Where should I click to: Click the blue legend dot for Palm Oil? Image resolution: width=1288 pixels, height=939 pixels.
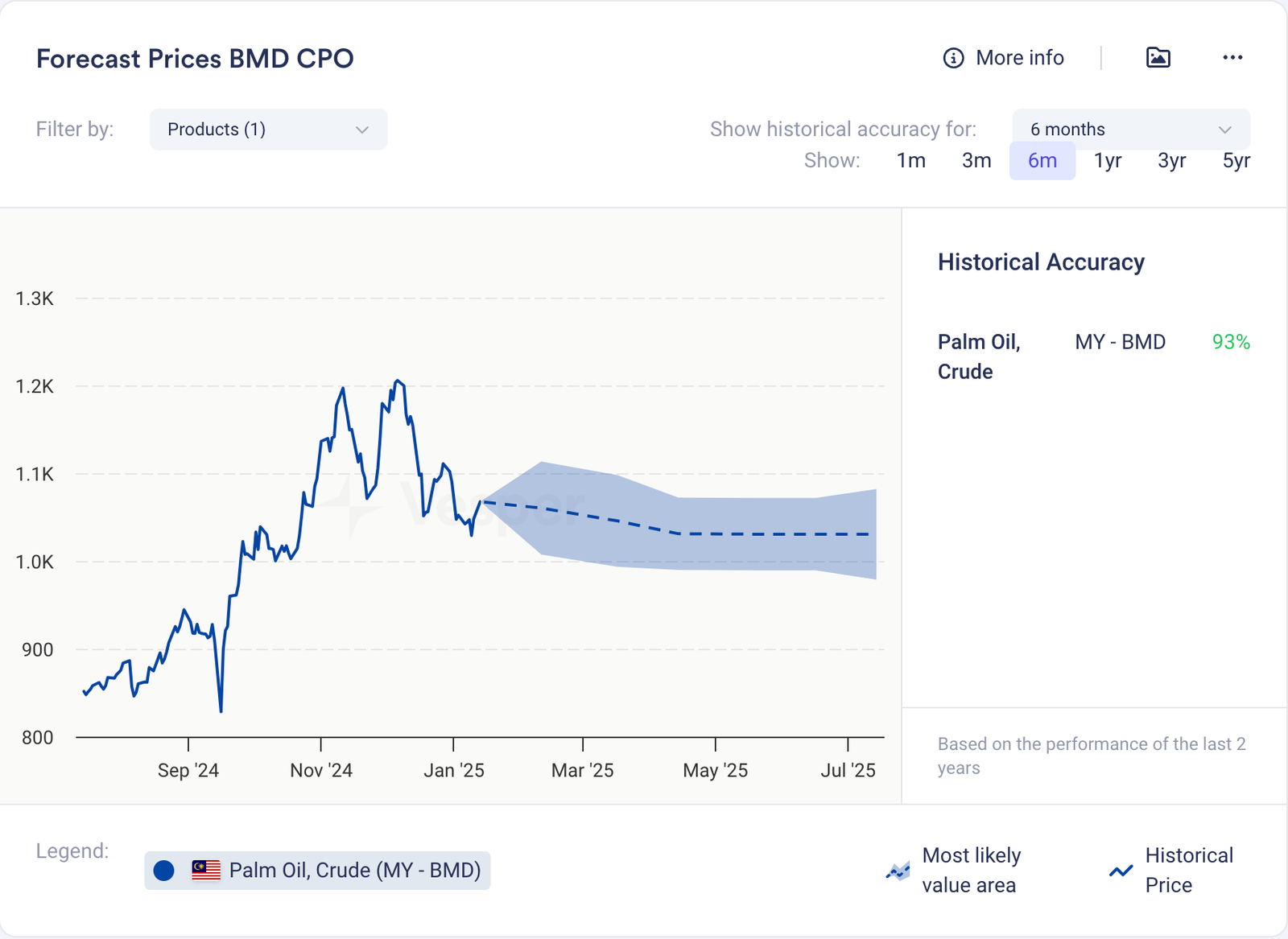coord(164,871)
